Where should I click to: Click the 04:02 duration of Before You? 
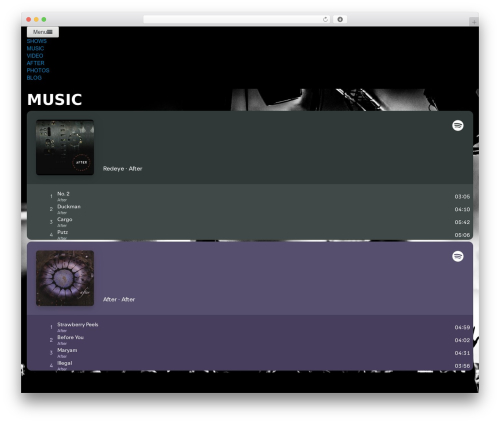pyautogui.click(x=462, y=340)
